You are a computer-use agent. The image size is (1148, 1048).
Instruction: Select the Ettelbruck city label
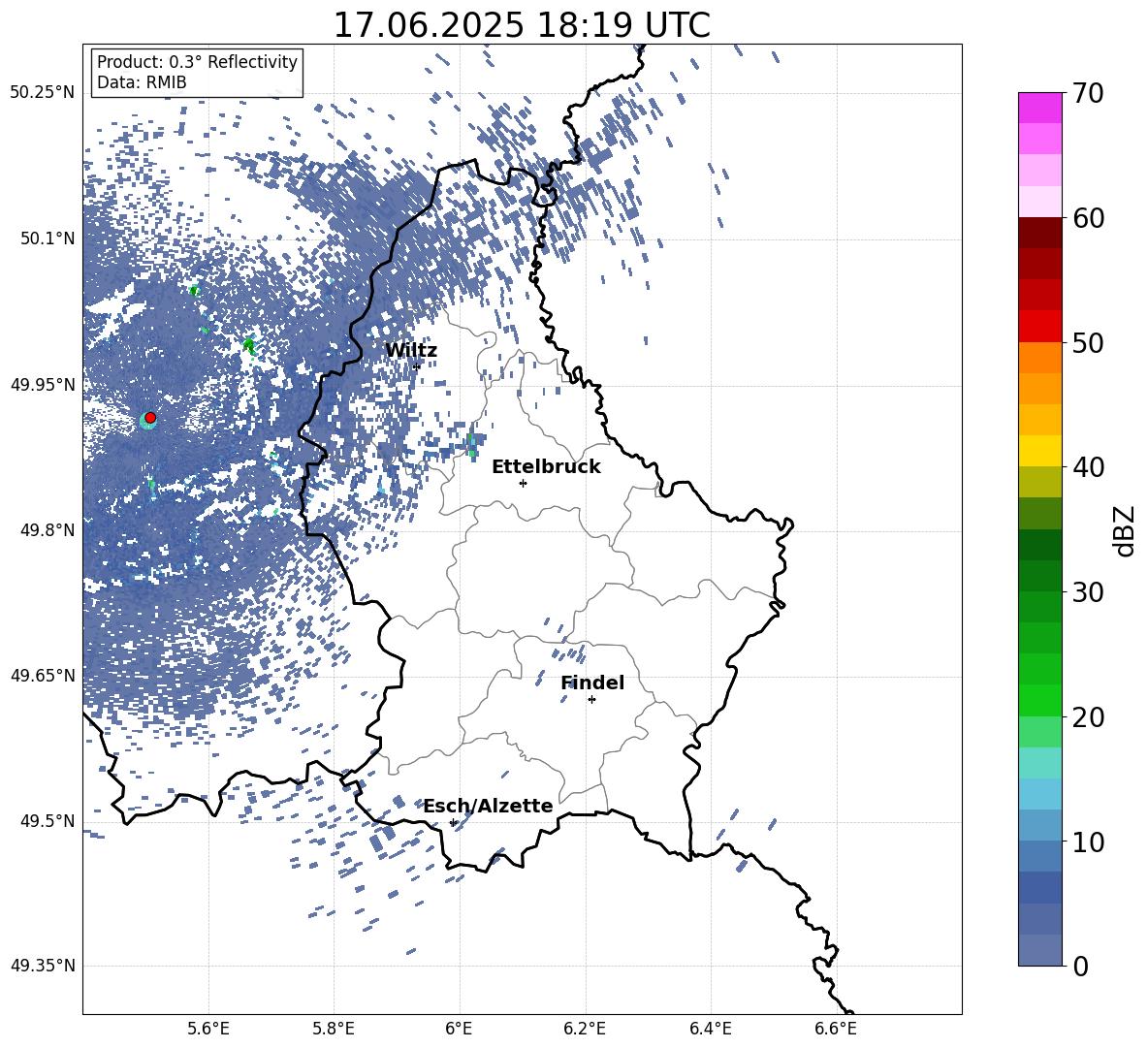(x=546, y=467)
